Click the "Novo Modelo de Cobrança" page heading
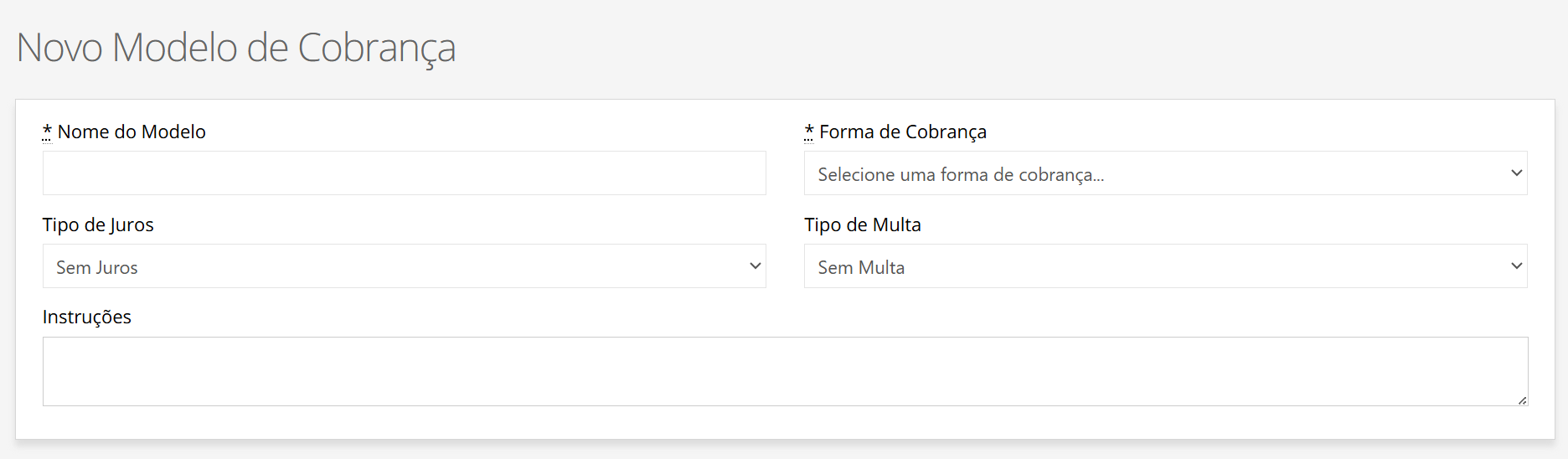 click(x=236, y=48)
